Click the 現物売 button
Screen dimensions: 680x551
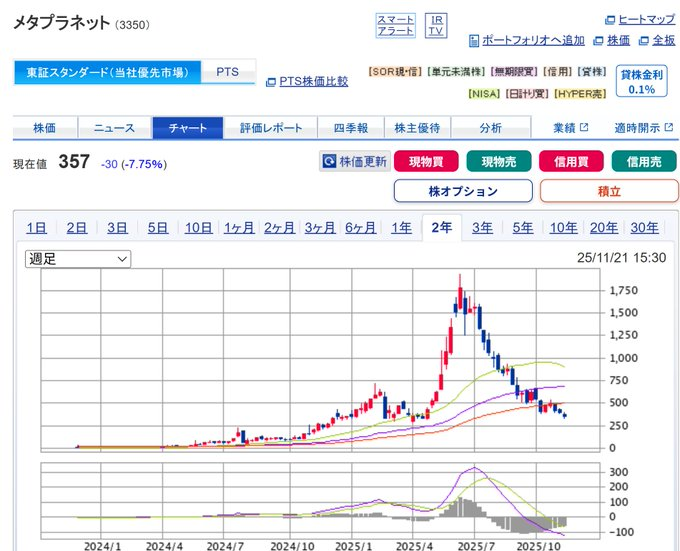point(499,161)
